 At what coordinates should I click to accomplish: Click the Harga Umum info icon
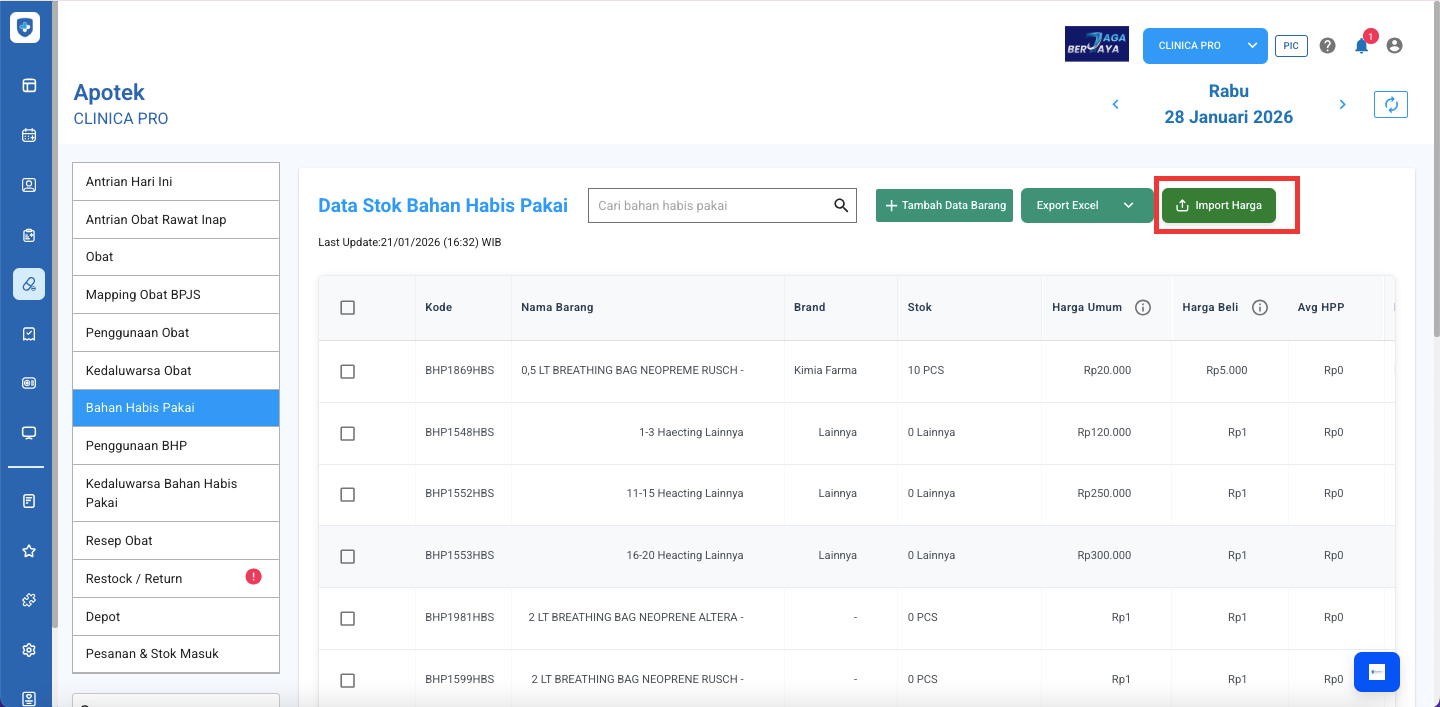point(1143,308)
